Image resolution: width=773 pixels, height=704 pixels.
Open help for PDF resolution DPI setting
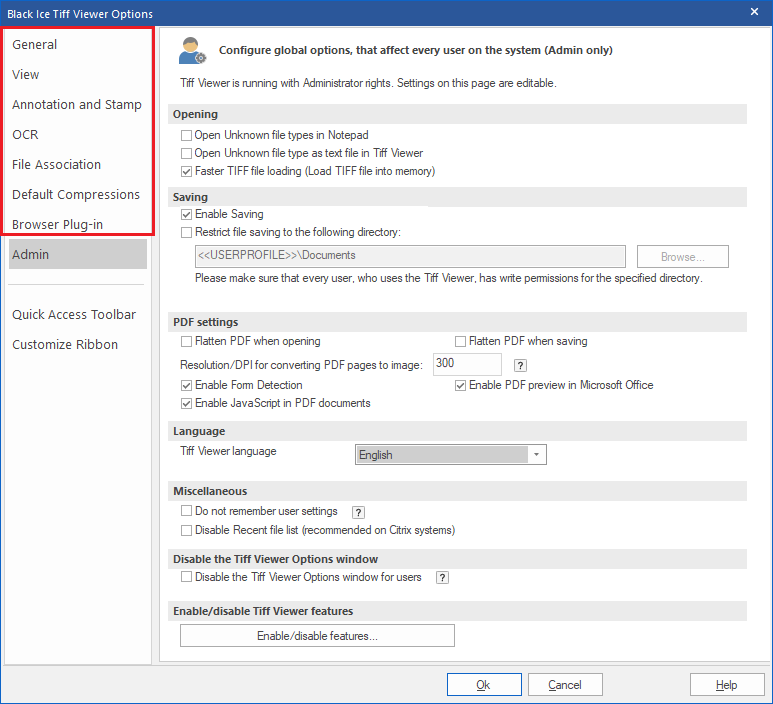pos(520,365)
